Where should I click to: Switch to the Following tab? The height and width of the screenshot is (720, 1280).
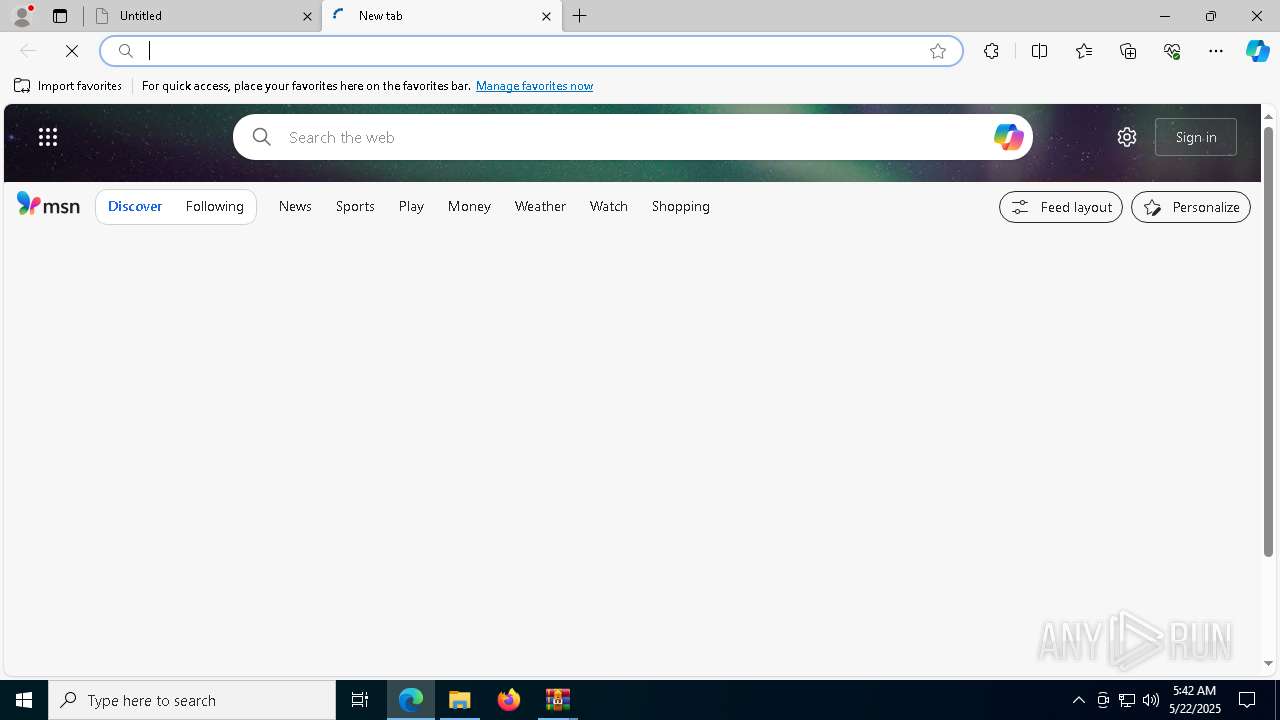[215, 207]
